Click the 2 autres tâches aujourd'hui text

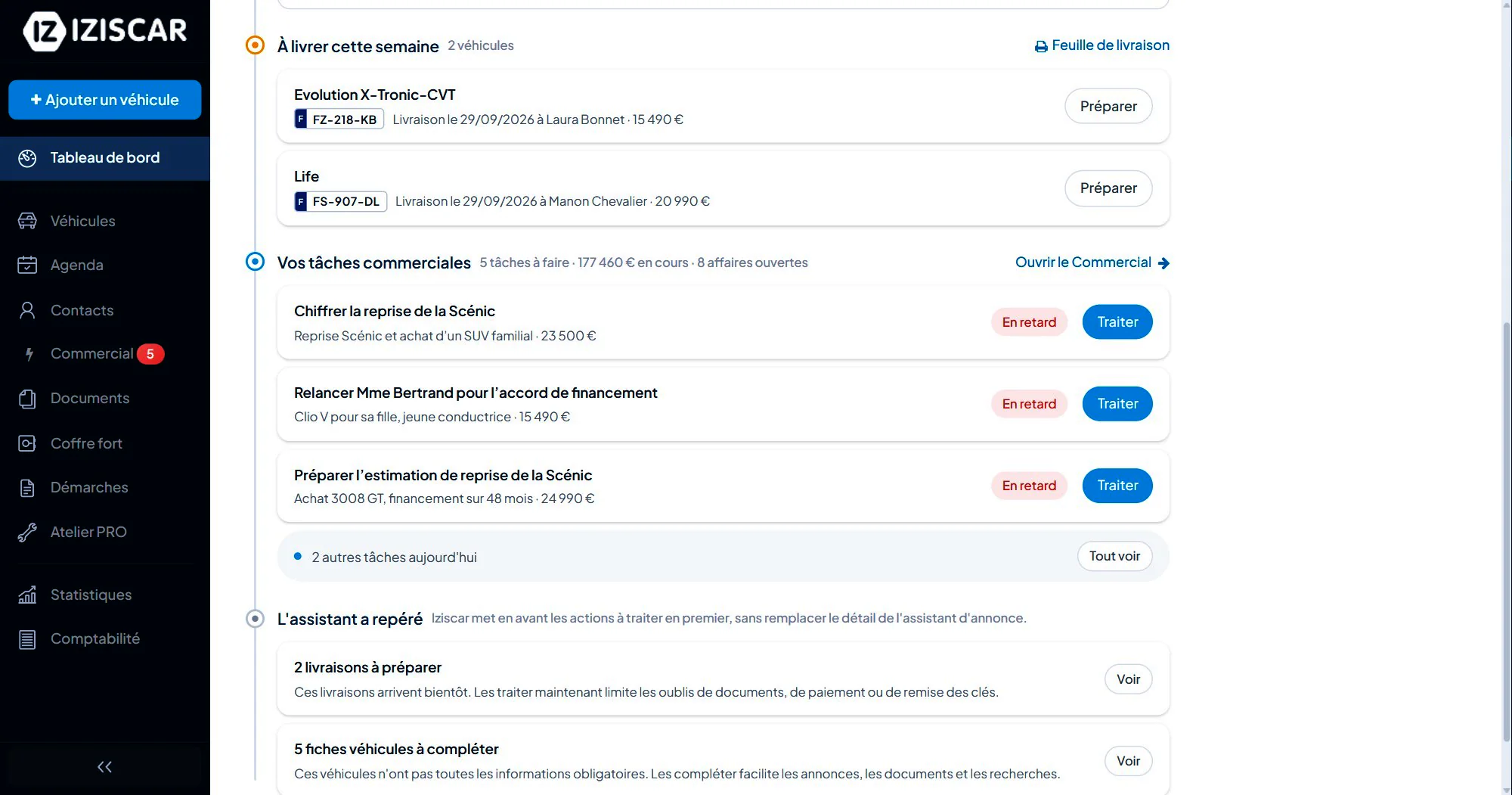[394, 557]
